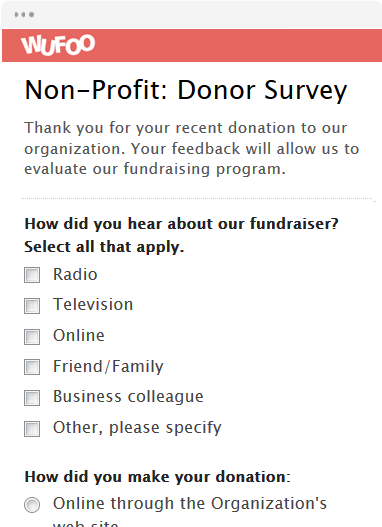The width and height of the screenshot is (382, 527).
Task: Click the Wufoo logo in header
Action: 58,45
